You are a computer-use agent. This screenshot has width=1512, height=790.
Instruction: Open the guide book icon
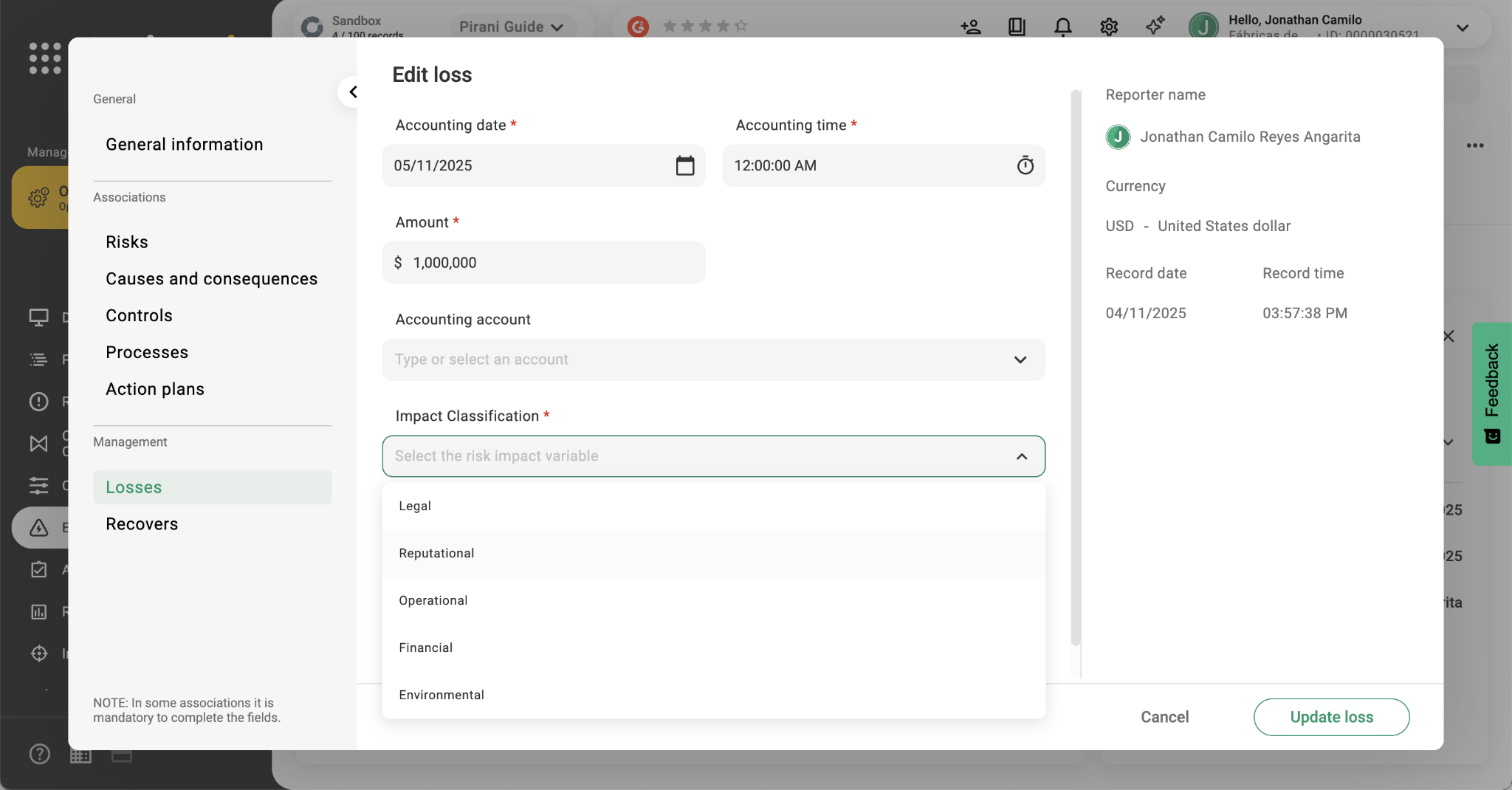[1017, 27]
